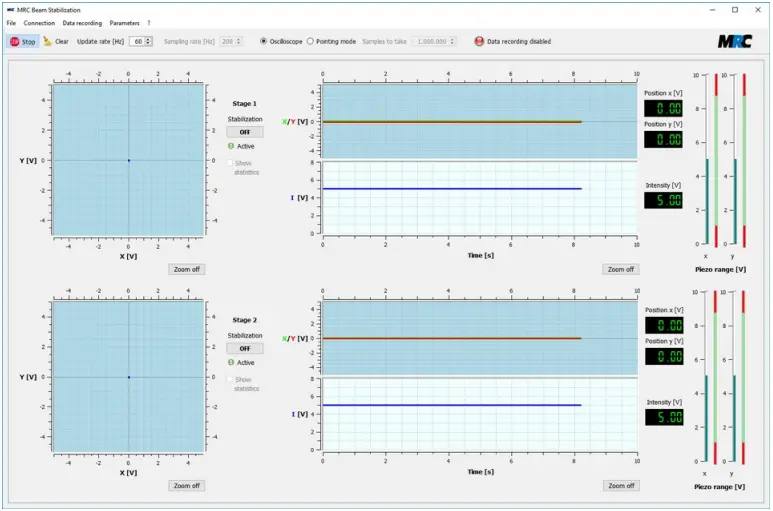Click the Stage 2 green Active indicator
Screen dimensions: 773x511
(231, 362)
